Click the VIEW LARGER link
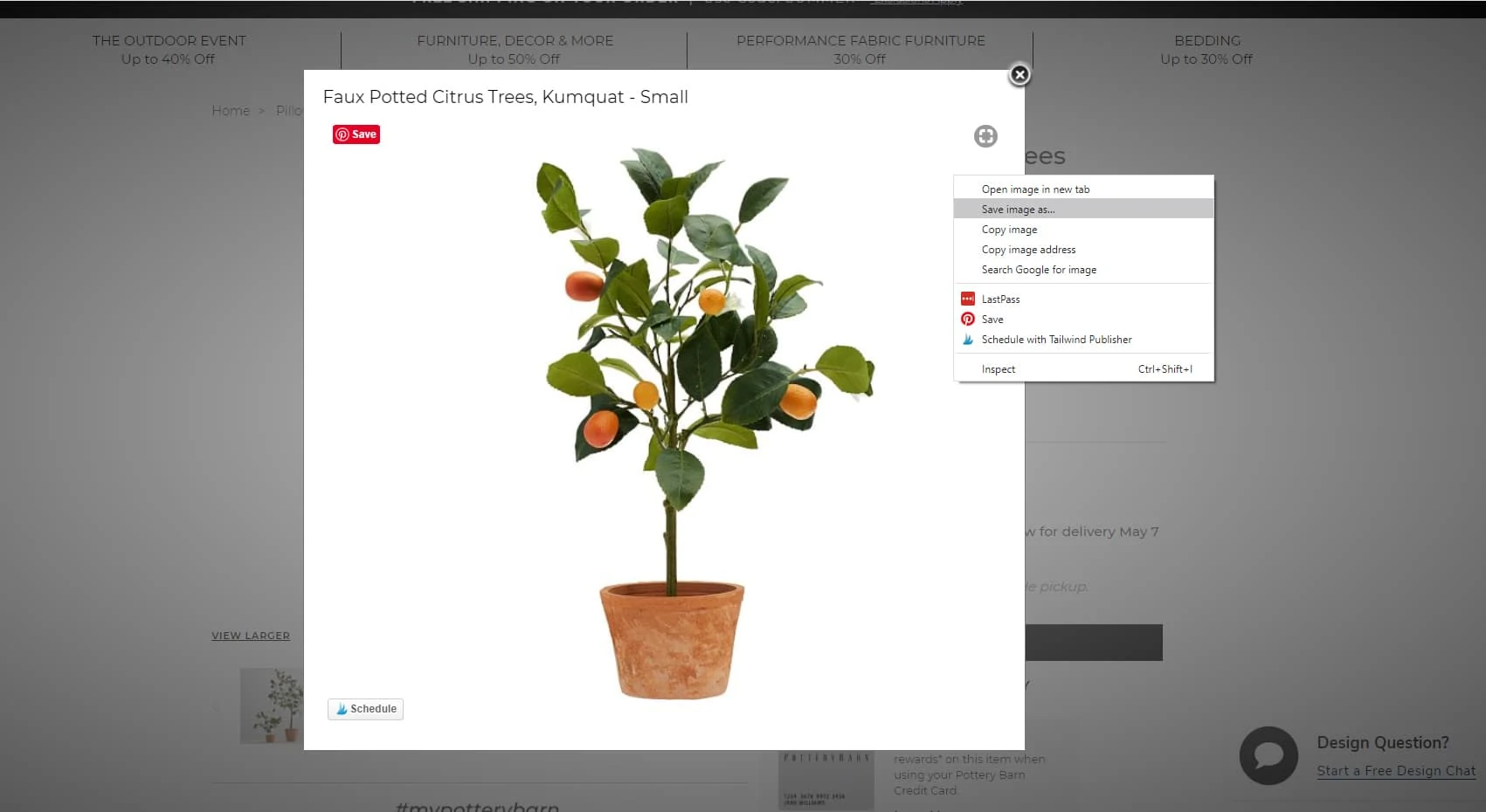Viewport: 1486px width, 812px height. [x=251, y=636]
